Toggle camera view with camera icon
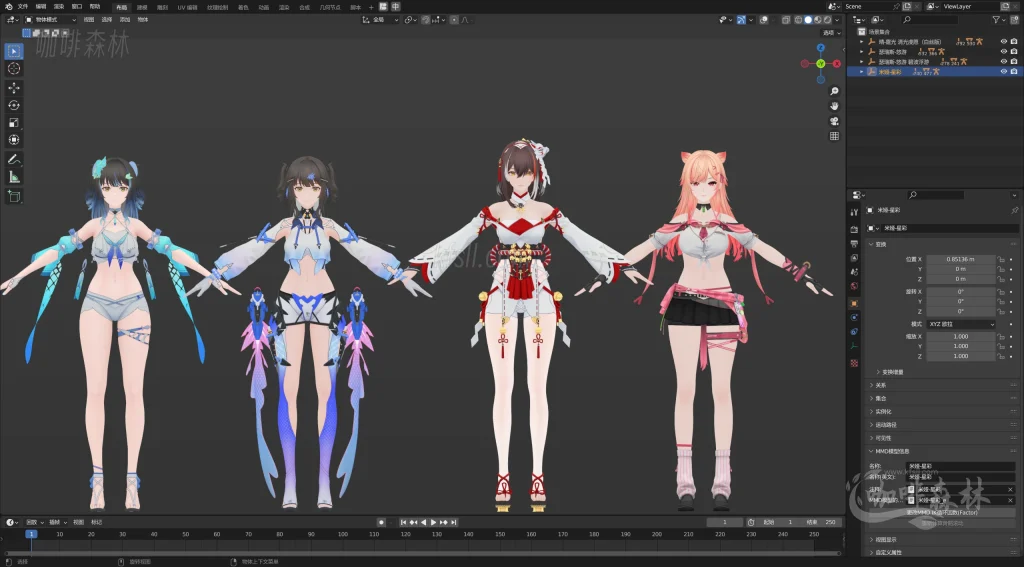 click(x=834, y=122)
